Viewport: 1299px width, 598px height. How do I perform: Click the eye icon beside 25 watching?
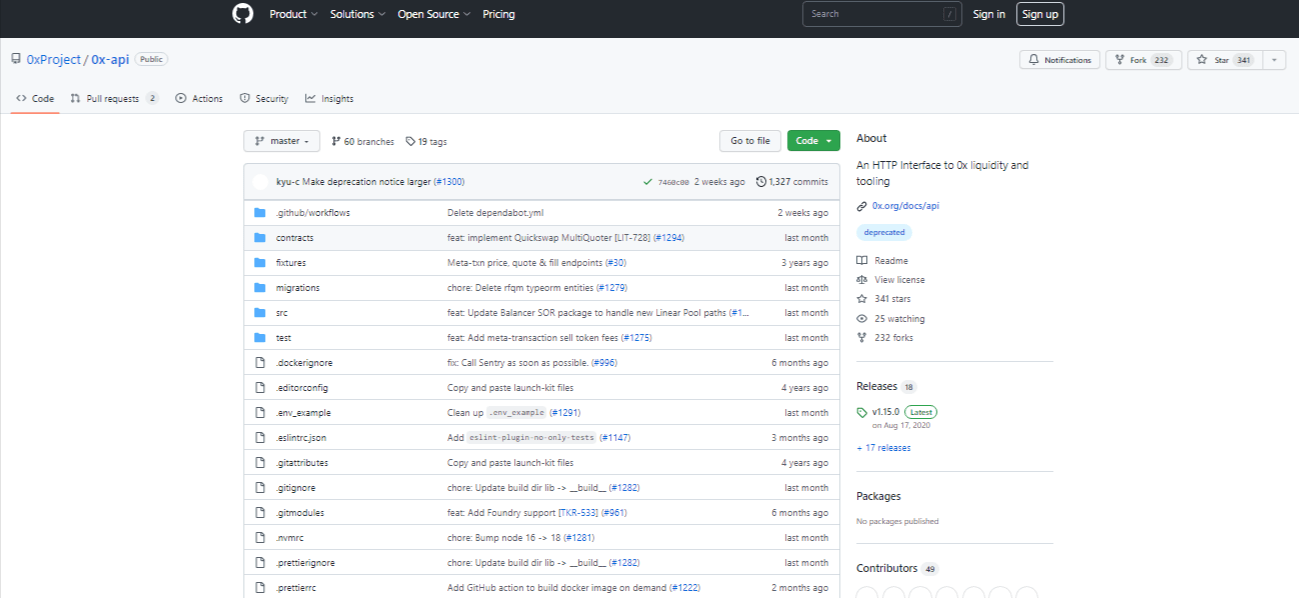click(x=862, y=319)
